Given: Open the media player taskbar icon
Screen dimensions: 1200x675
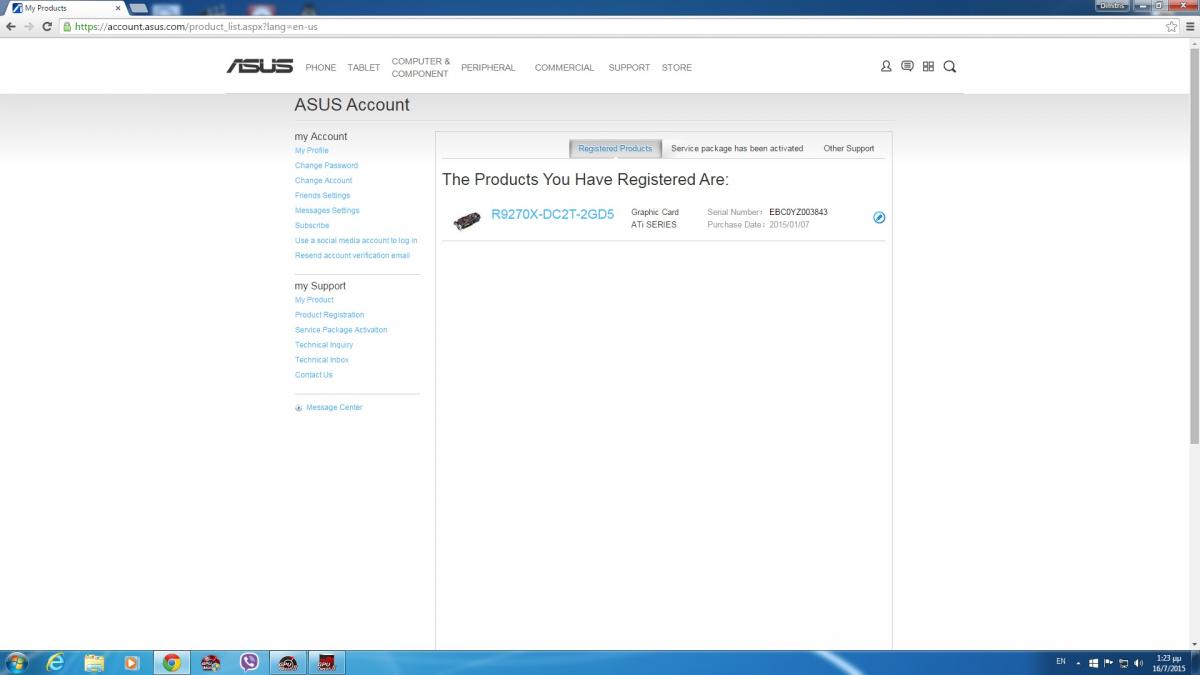Looking at the screenshot, I should (x=132, y=662).
